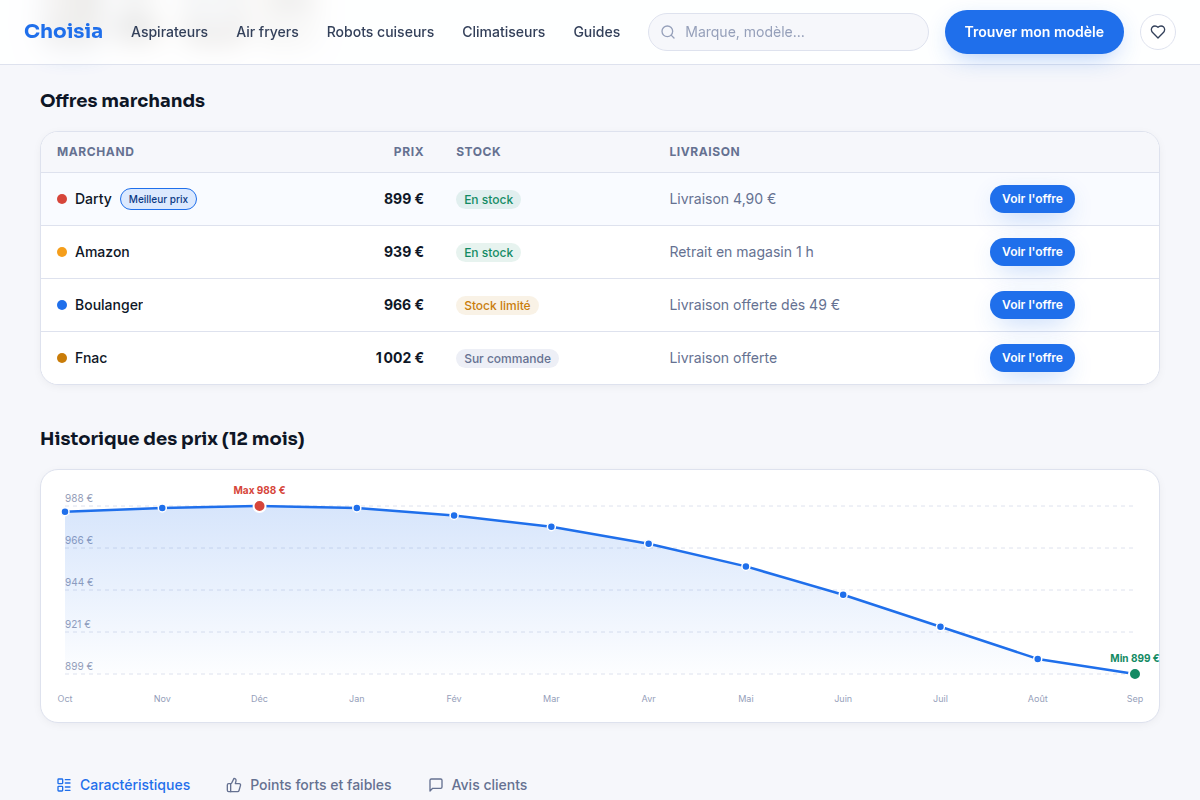Click the PRIX column header
The height and width of the screenshot is (800, 1200).
point(408,152)
